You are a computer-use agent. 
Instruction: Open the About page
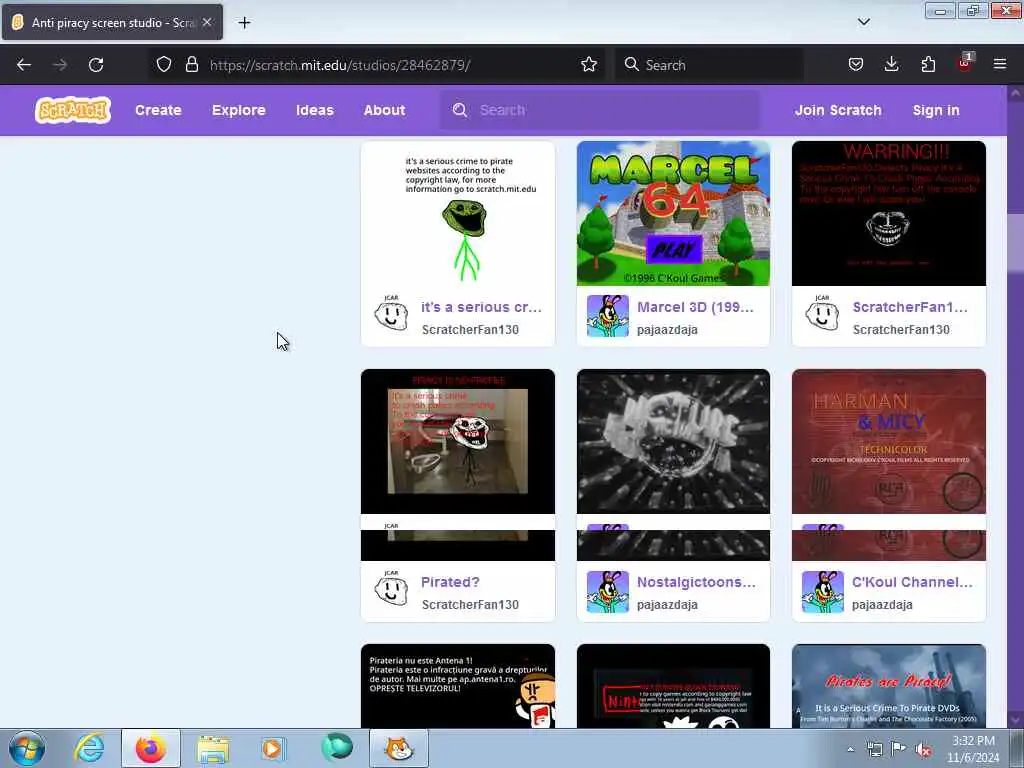click(x=384, y=110)
